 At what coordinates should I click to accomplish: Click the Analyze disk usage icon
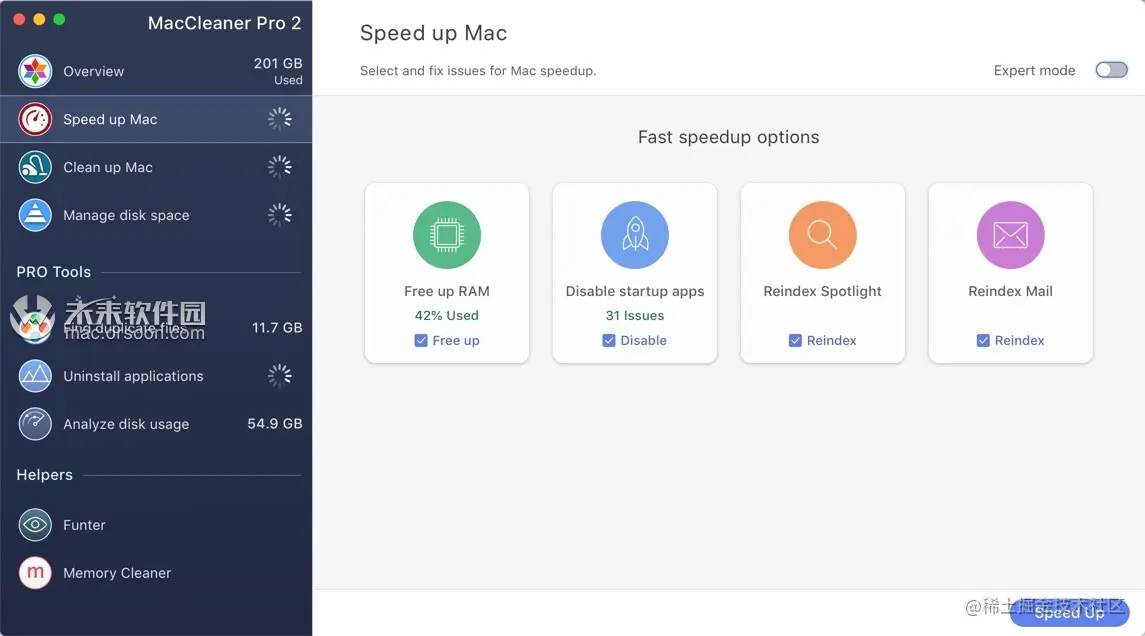pos(35,424)
